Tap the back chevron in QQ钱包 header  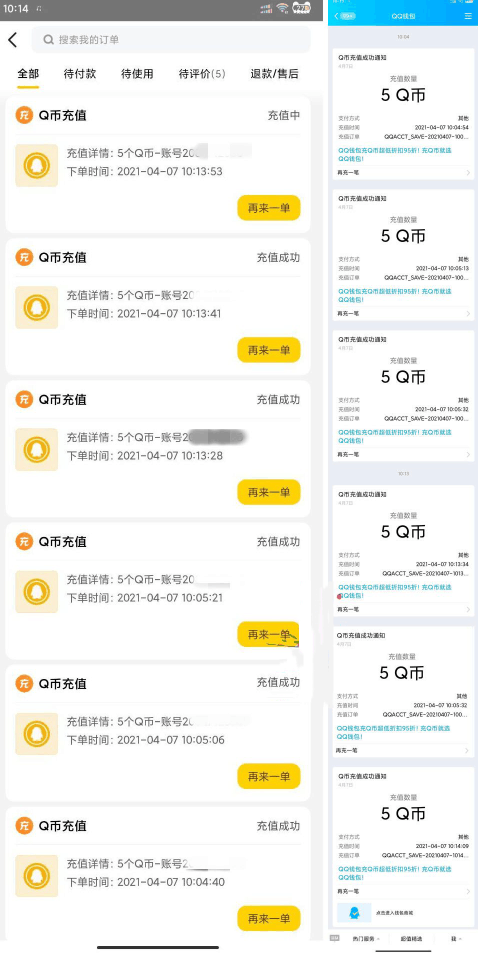coord(336,16)
